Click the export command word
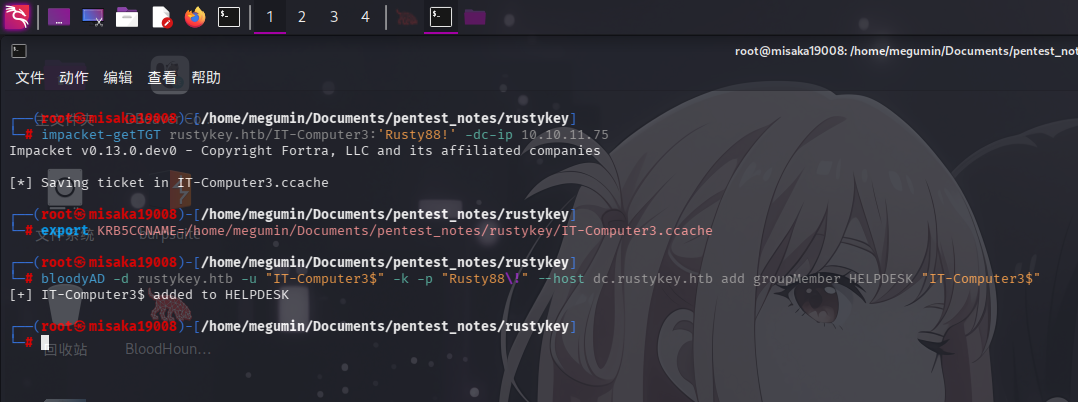Image resolution: width=1078 pixels, height=402 pixels. [x=65, y=231]
